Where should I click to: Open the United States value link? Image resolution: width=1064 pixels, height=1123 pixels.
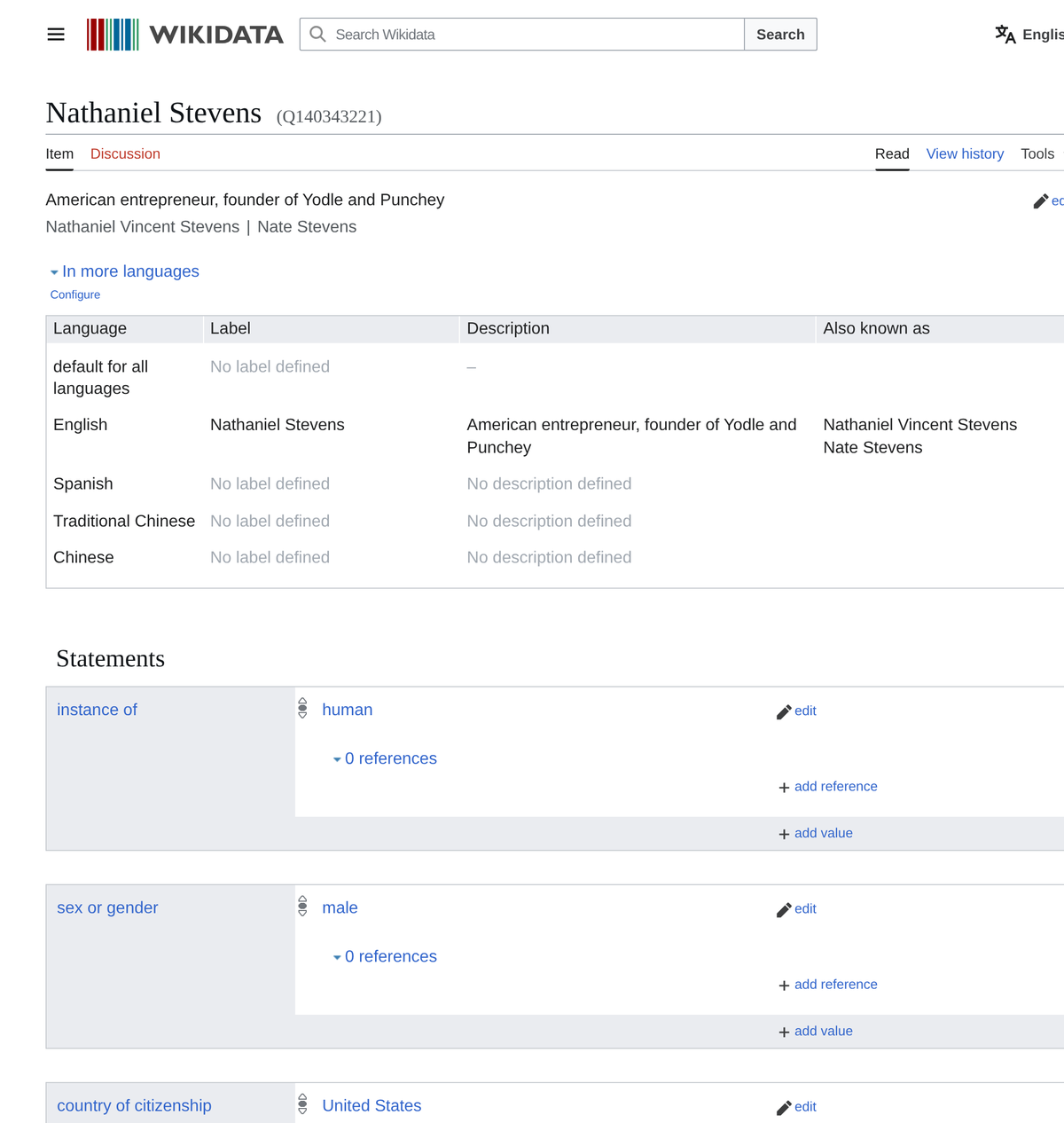point(372,1105)
